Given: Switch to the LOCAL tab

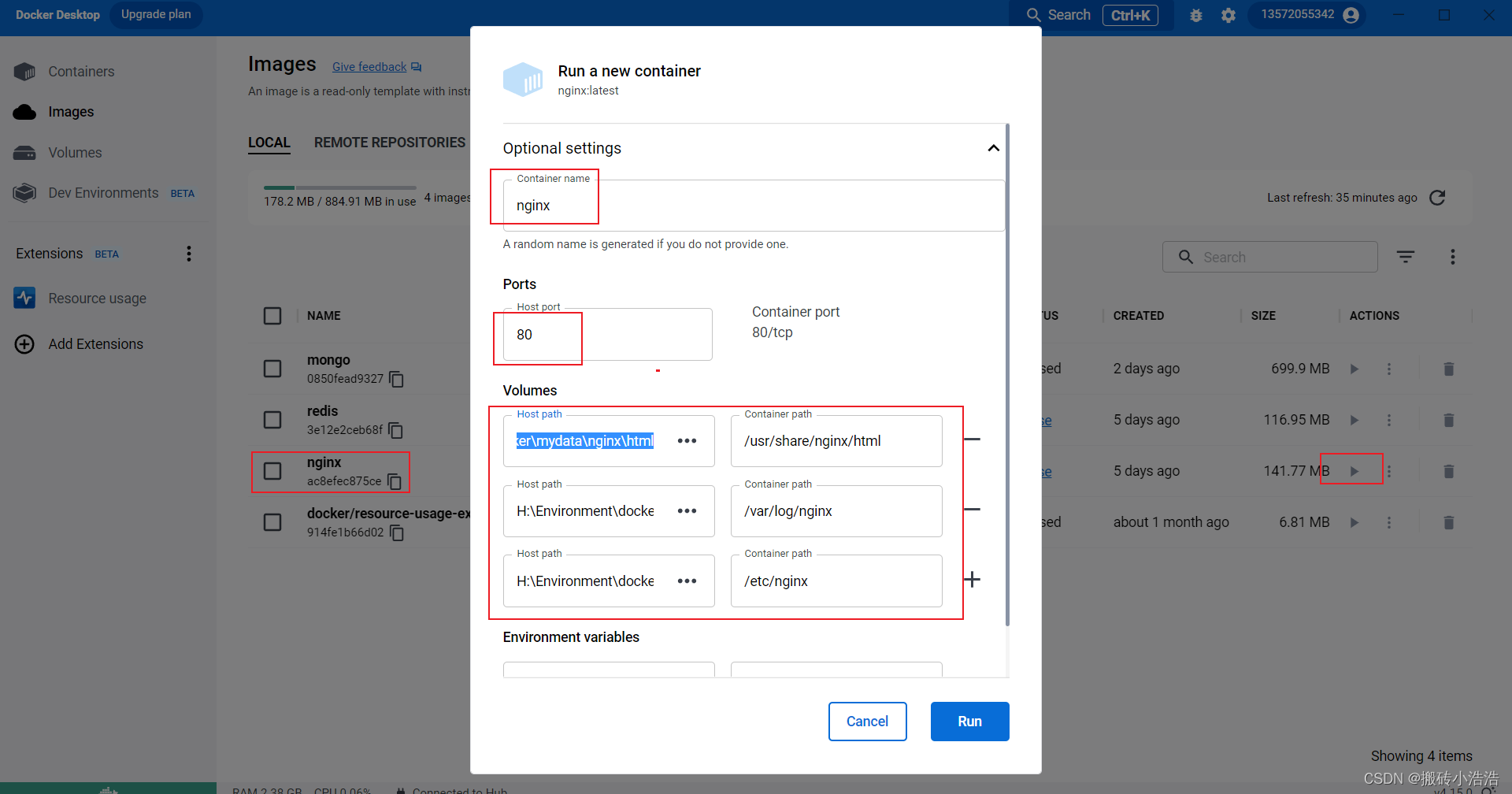Looking at the screenshot, I should coord(269,143).
